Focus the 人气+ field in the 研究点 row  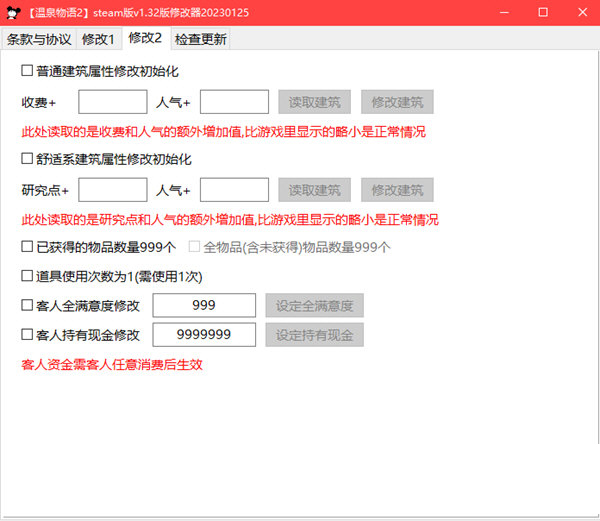pyautogui.click(x=234, y=190)
